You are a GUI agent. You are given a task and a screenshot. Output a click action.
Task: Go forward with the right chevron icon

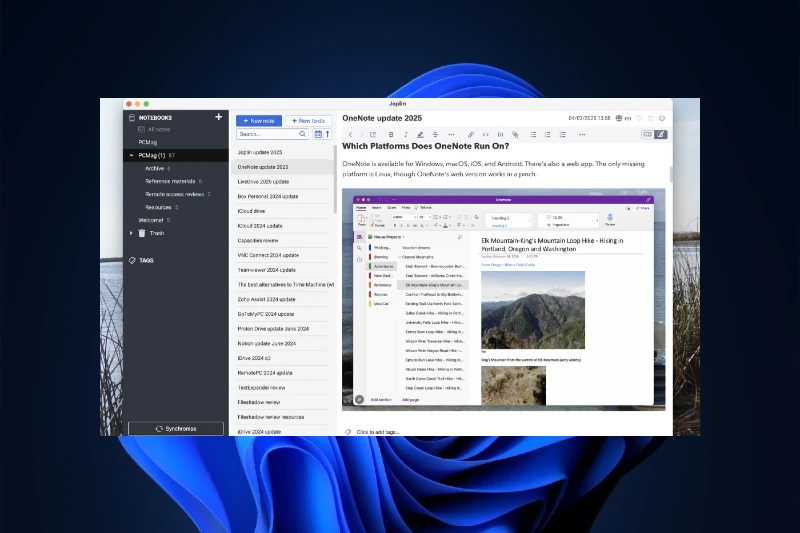click(x=362, y=135)
